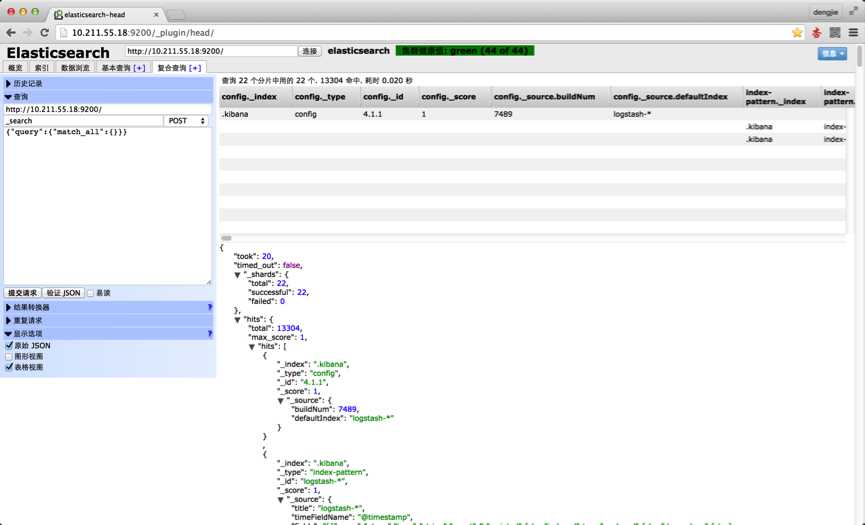Viewport: 865px width, 525px height.
Task: Open help for 结果转换器 via its question mark
Action: (210, 307)
